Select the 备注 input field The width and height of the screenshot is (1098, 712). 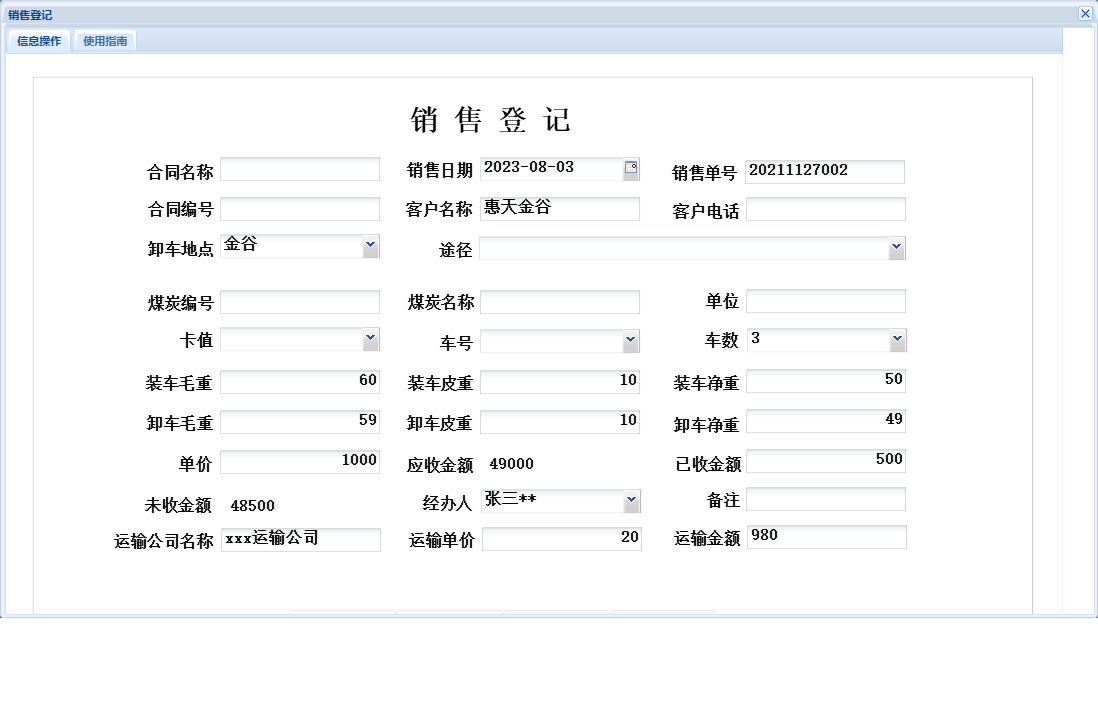click(x=826, y=499)
